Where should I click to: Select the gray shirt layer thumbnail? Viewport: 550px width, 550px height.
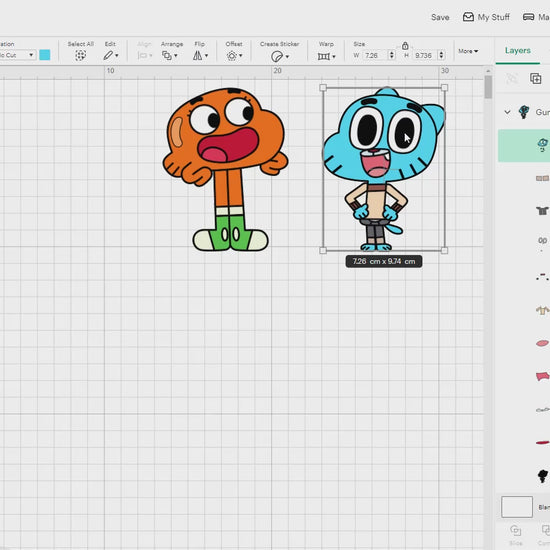[542, 210]
